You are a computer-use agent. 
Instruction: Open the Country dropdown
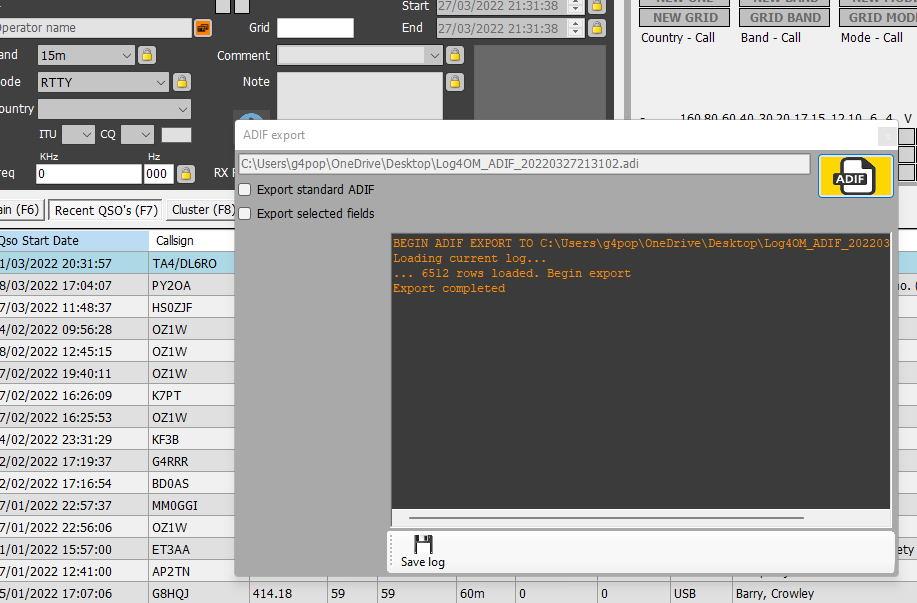tap(114, 109)
